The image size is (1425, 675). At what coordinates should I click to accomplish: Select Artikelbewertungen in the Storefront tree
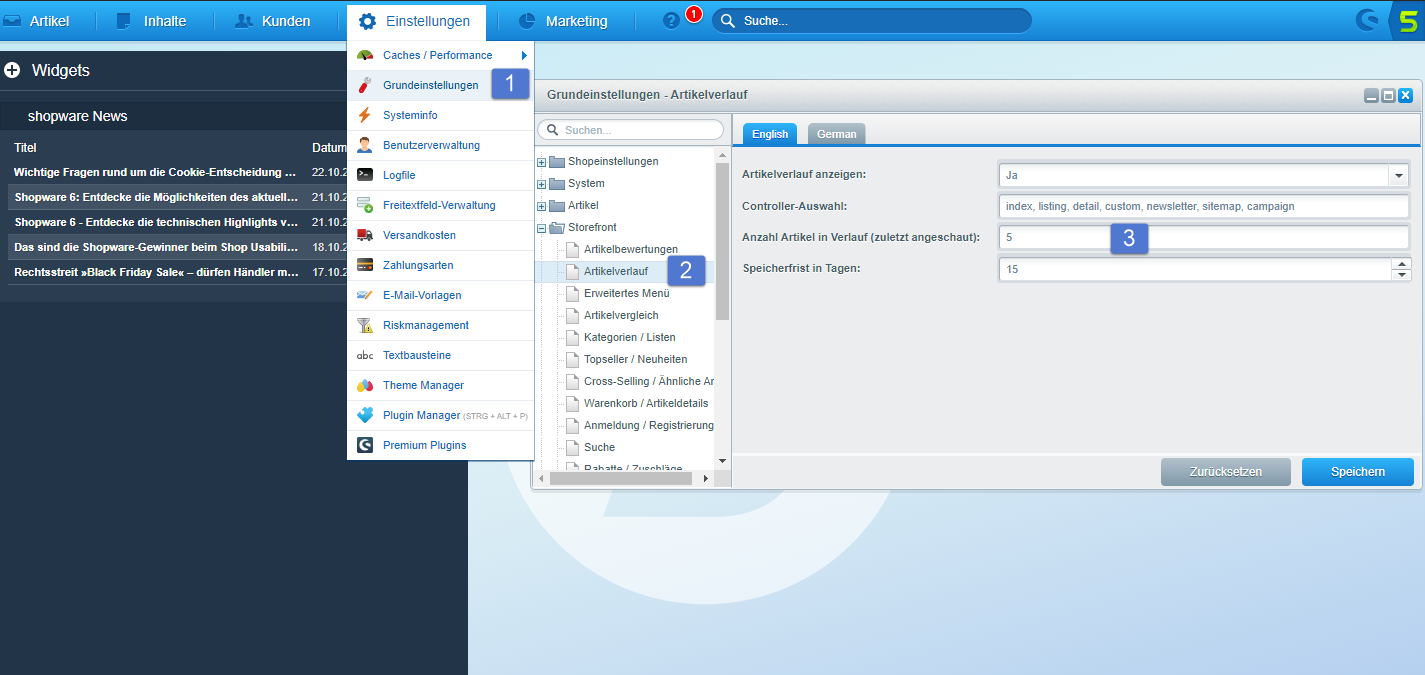[631, 249]
